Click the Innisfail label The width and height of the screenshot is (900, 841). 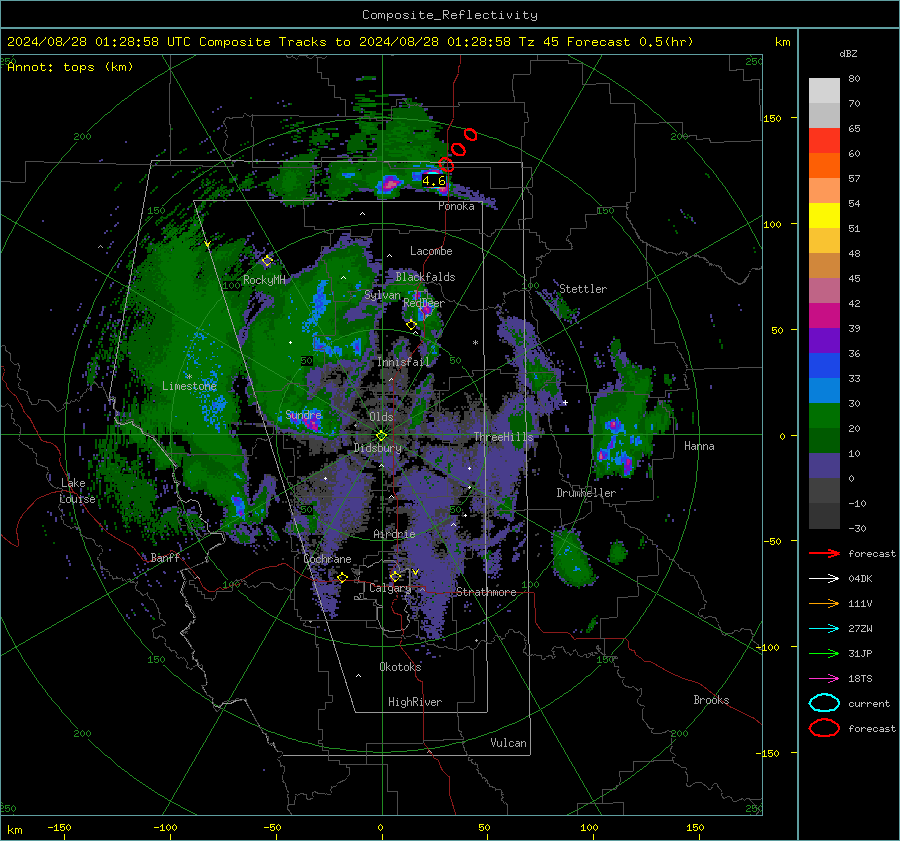(403, 362)
